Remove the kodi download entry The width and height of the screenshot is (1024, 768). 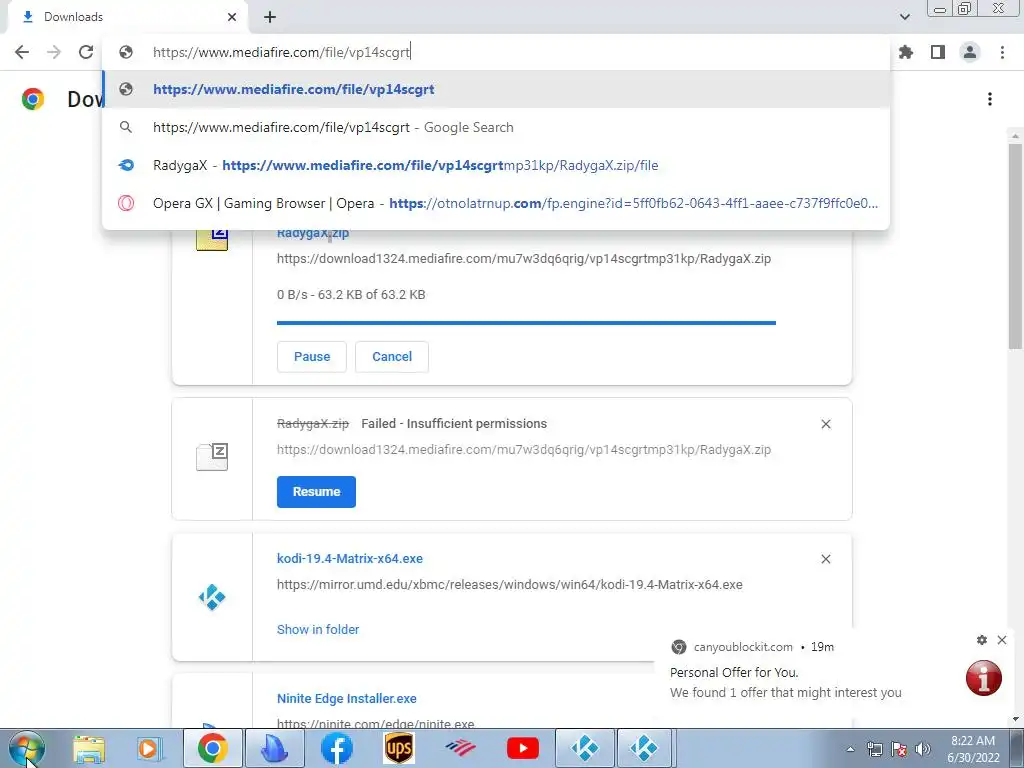(x=825, y=560)
